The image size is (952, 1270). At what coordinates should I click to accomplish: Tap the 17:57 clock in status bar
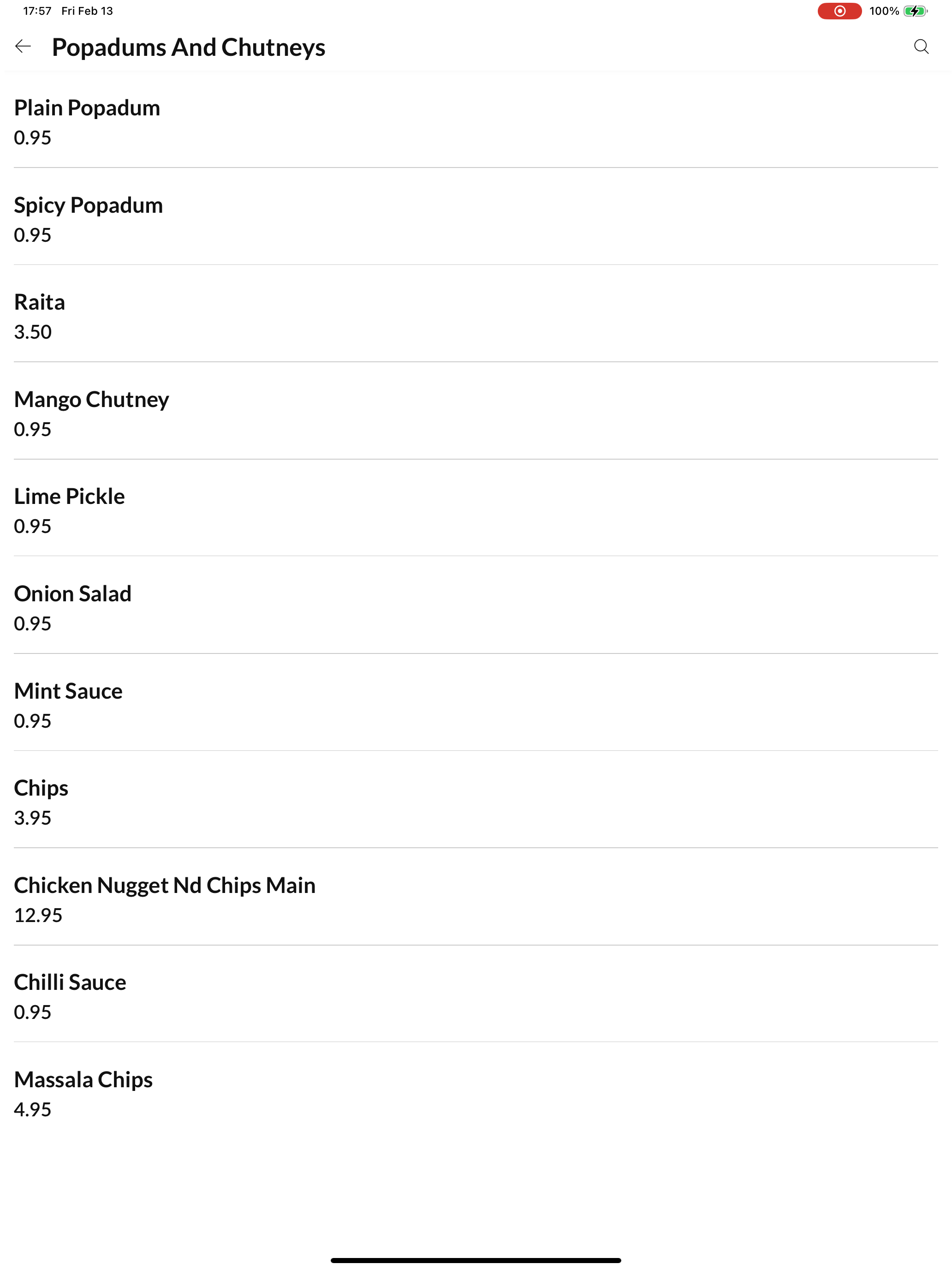coord(37,11)
